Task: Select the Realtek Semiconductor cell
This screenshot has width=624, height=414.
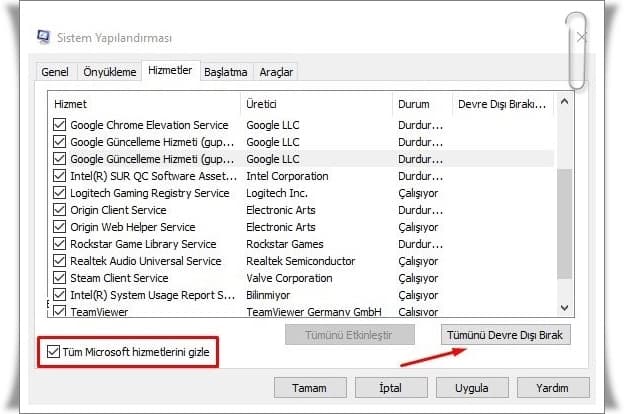Action: (300, 261)
